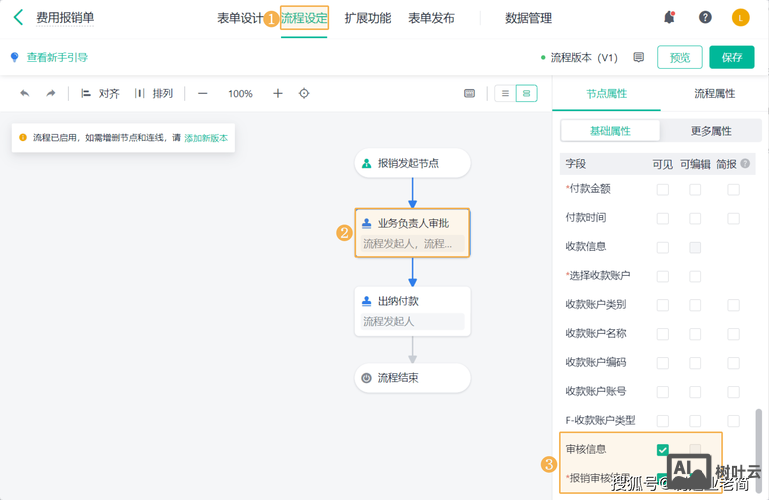Check 可编辑 for 付款时间
Image resolution: width=769 pixels, height=500 pixels.
pyautogui.click(x=695, y=218)
